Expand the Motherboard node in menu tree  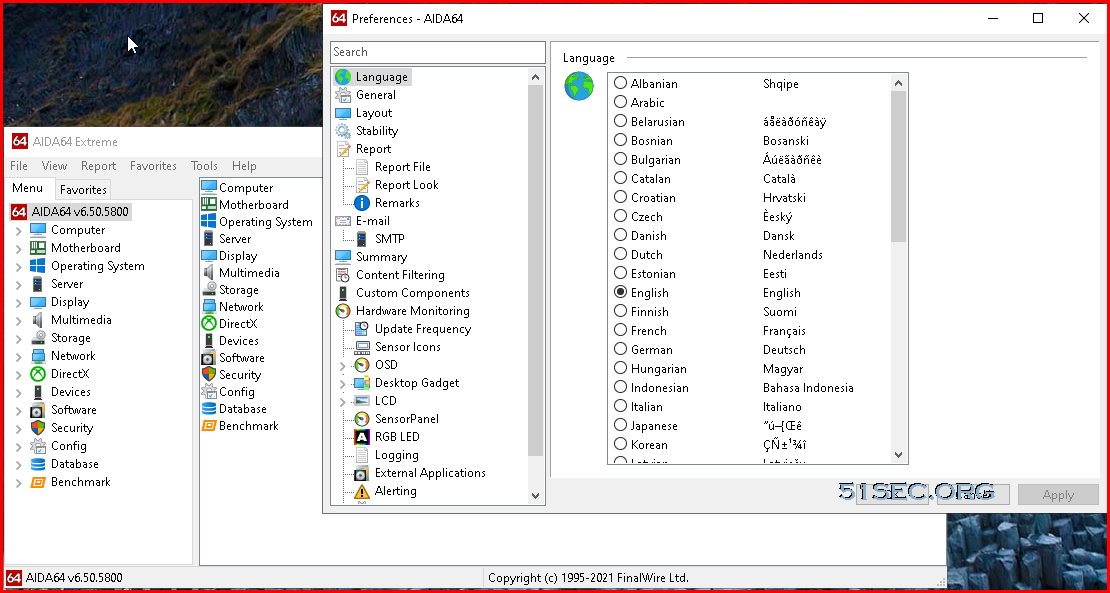pyautogui.click(x=18, y=248)
